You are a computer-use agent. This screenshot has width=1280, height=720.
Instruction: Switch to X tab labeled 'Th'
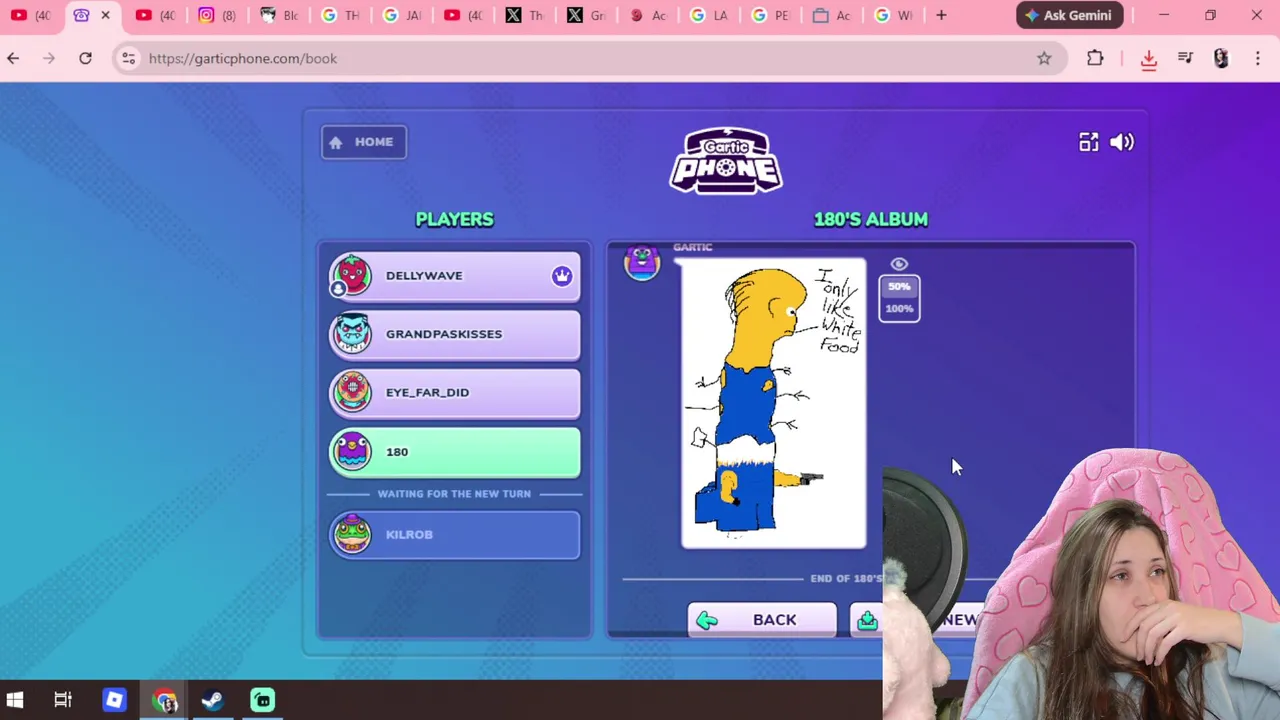tap(525, 15)
